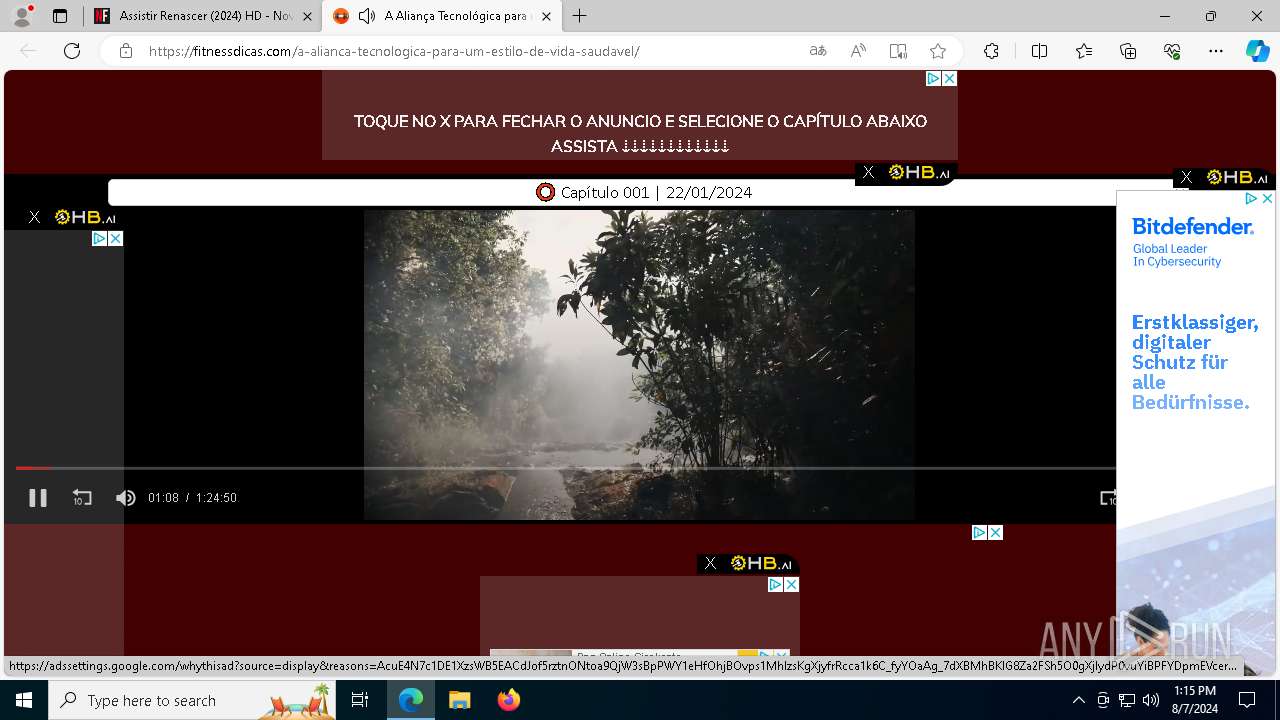Refresh the current page
The width and height of the screenshot is (1280, 720).
click(72, 51)
